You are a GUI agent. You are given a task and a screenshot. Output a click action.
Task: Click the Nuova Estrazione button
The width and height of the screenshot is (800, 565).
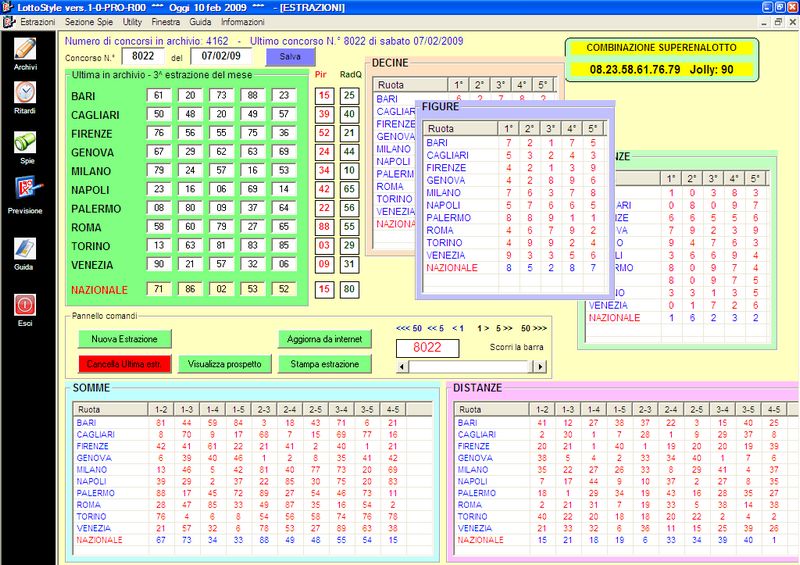click(124, 339)
